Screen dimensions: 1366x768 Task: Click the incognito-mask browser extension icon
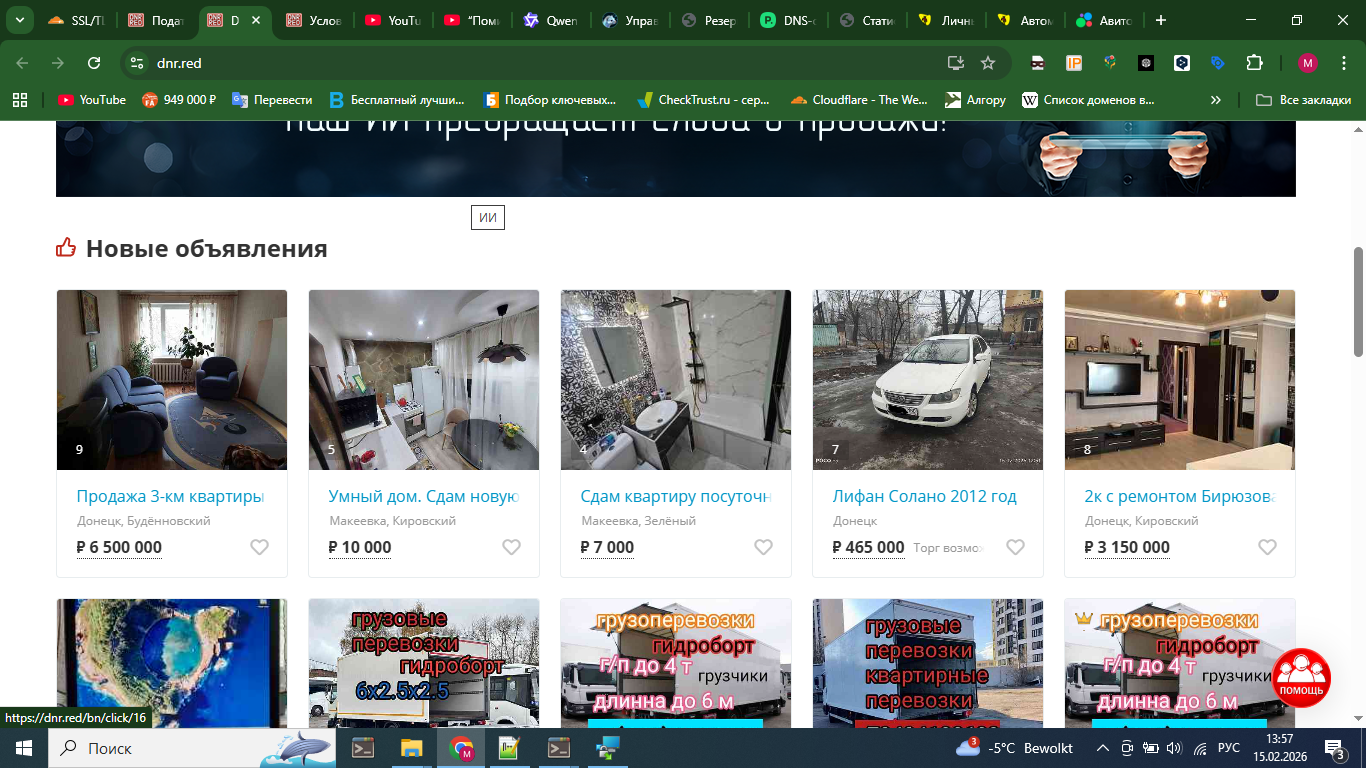click(1037, 62)
